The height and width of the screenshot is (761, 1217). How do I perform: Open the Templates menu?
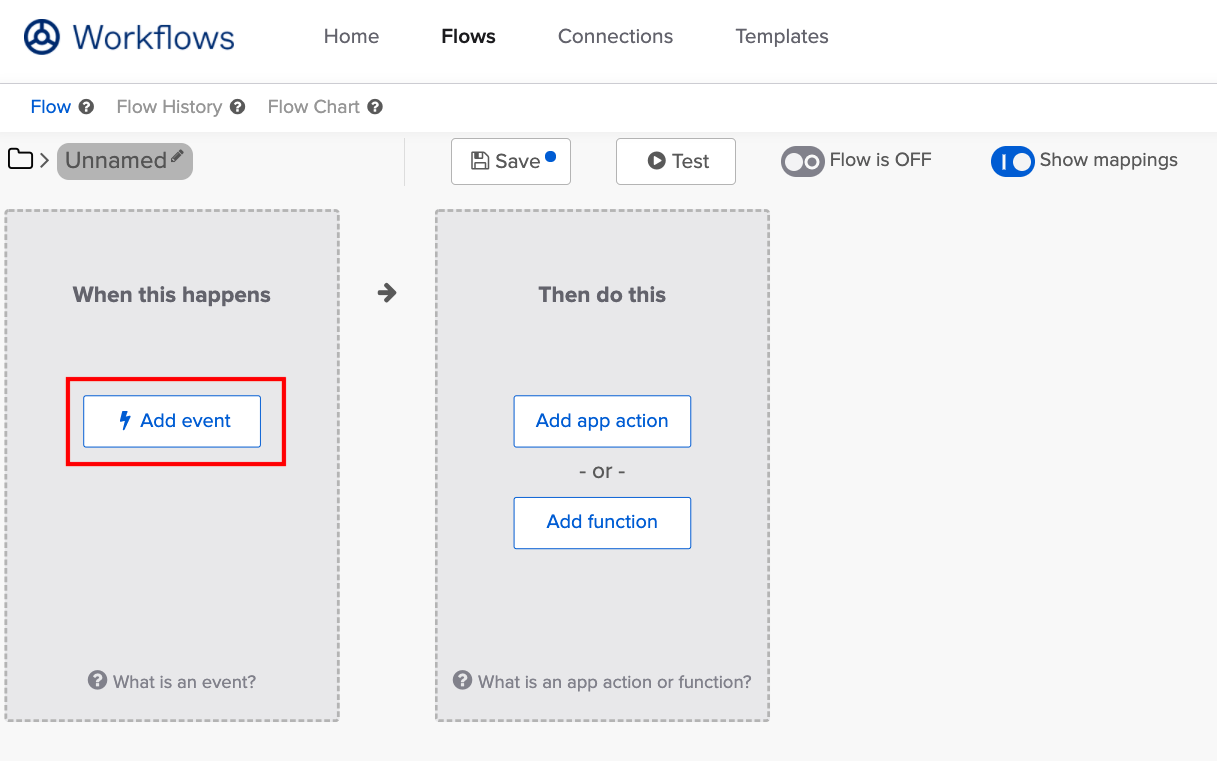coord(782,37)
